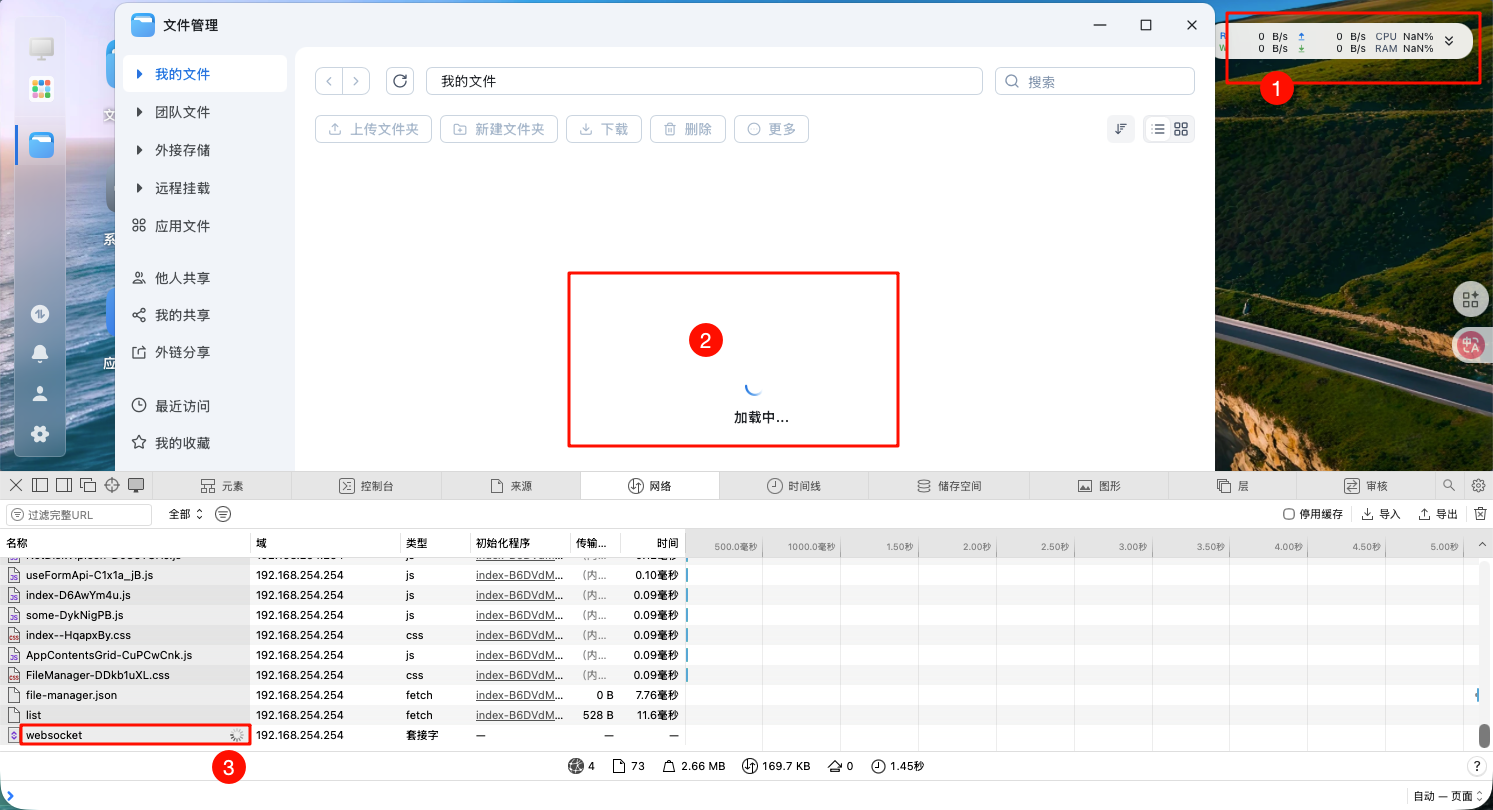Click the refresh button beside the path bar

pyautogui.click(x=400, y=81)
